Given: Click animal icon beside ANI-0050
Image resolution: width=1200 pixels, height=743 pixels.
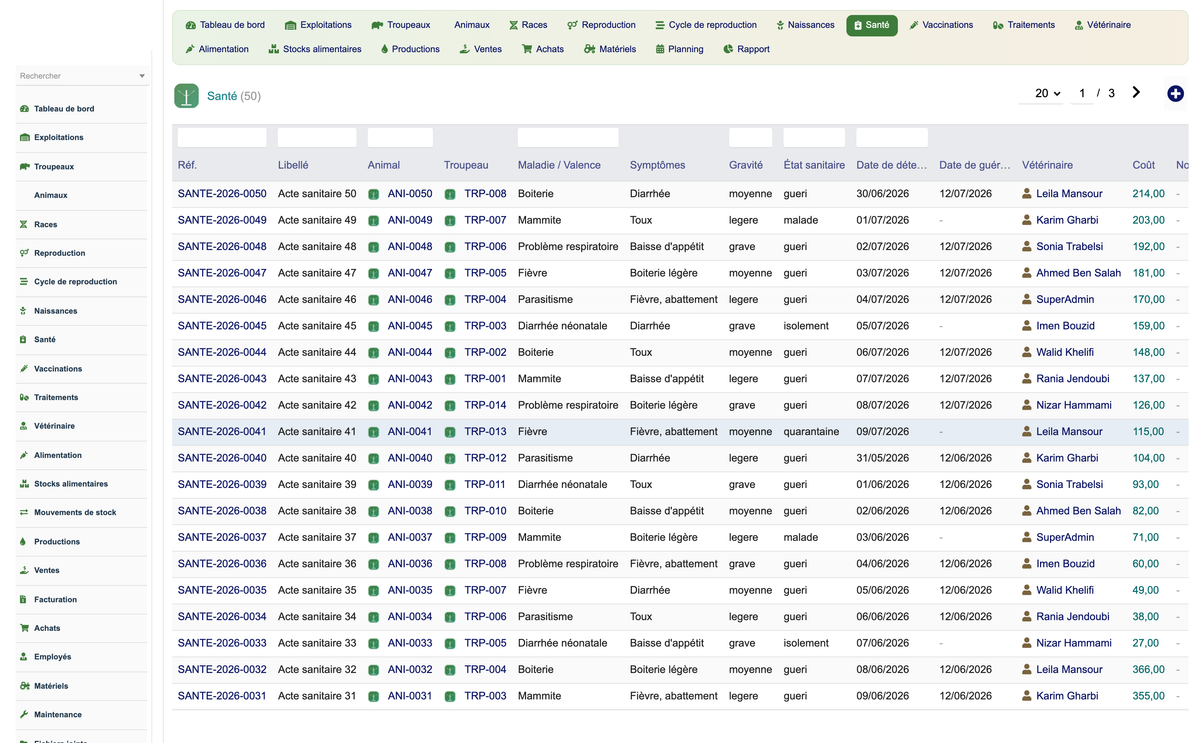Looking at the screenshot, I should [373, 194].
